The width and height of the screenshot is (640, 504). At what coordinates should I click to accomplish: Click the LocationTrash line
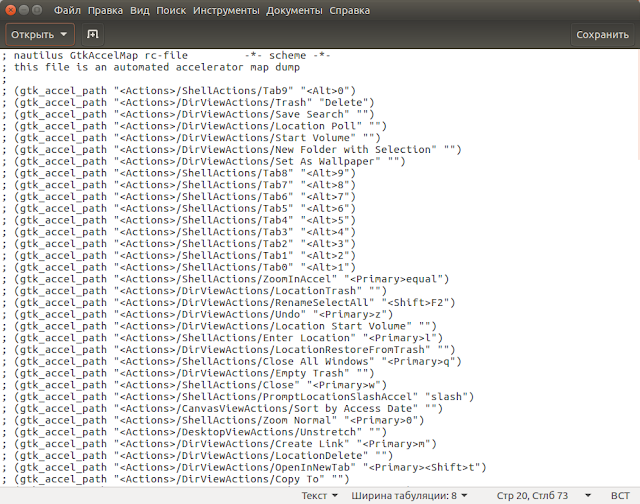[194, 291]
